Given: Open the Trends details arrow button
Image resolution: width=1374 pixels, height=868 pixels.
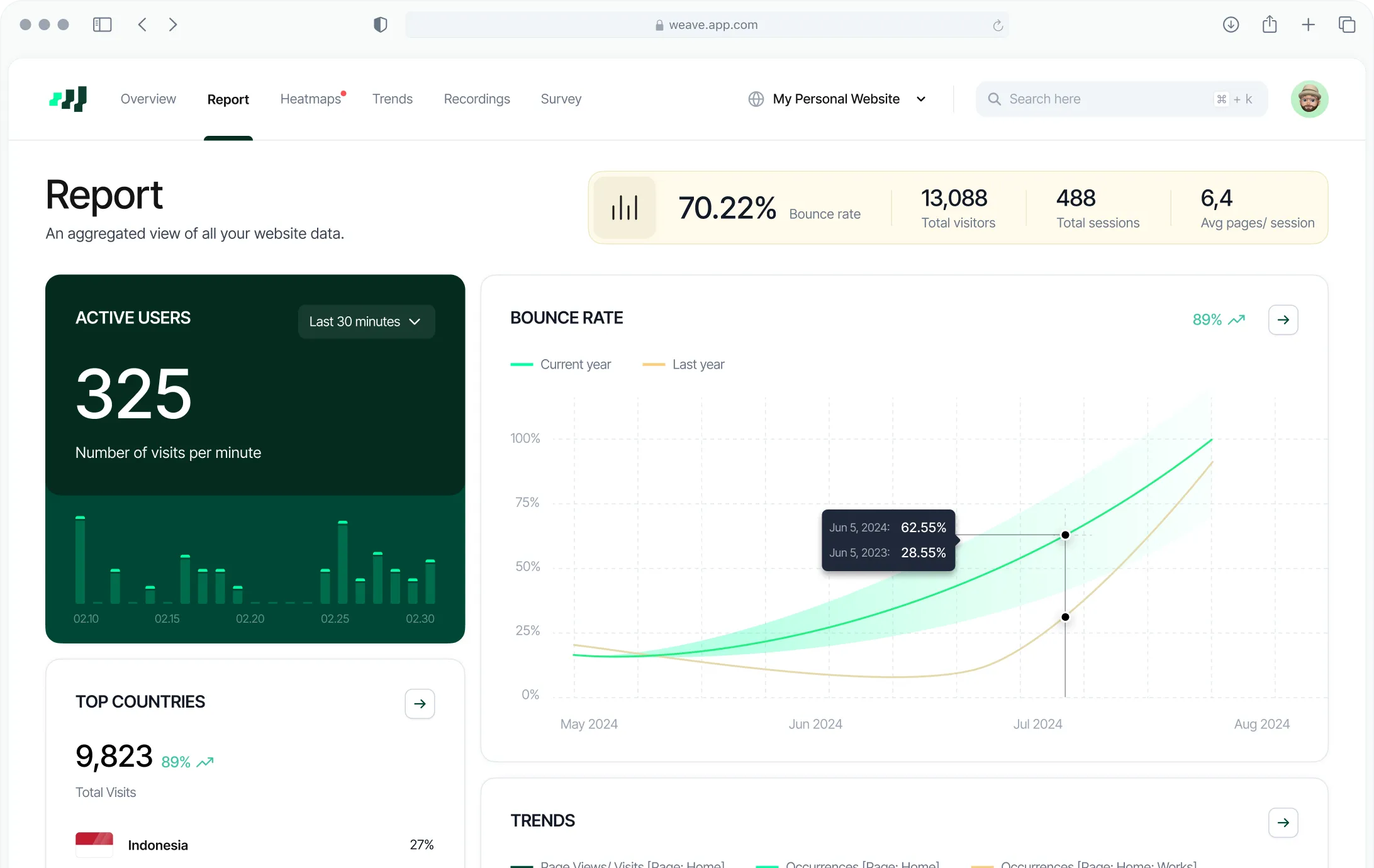Looking at the screenshot, I should pyautogui.click(x=1283, y=822).
